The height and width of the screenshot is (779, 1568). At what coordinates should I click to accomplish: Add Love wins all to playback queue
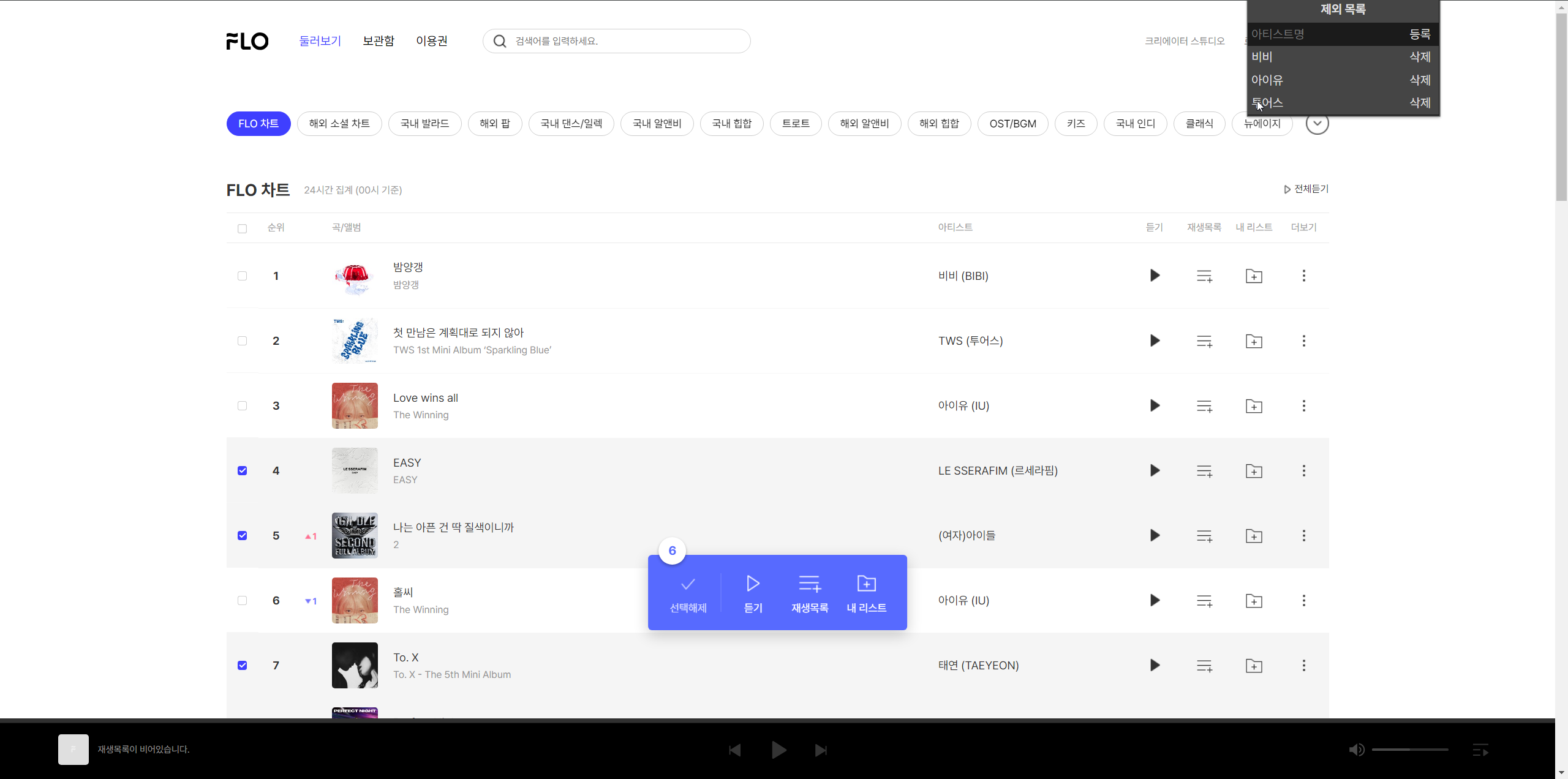point(1204,406)
